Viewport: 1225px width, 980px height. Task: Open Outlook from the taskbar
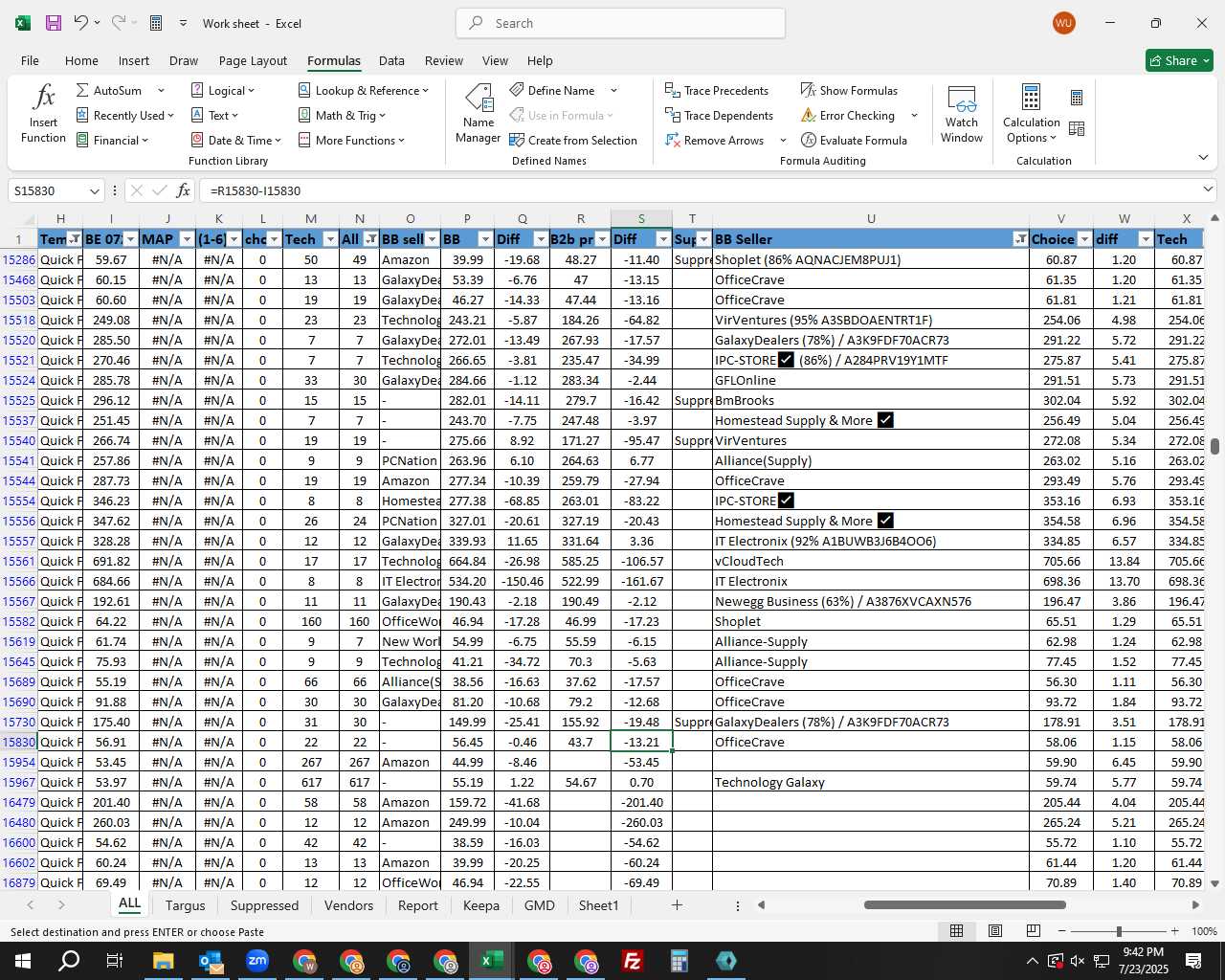211,961
